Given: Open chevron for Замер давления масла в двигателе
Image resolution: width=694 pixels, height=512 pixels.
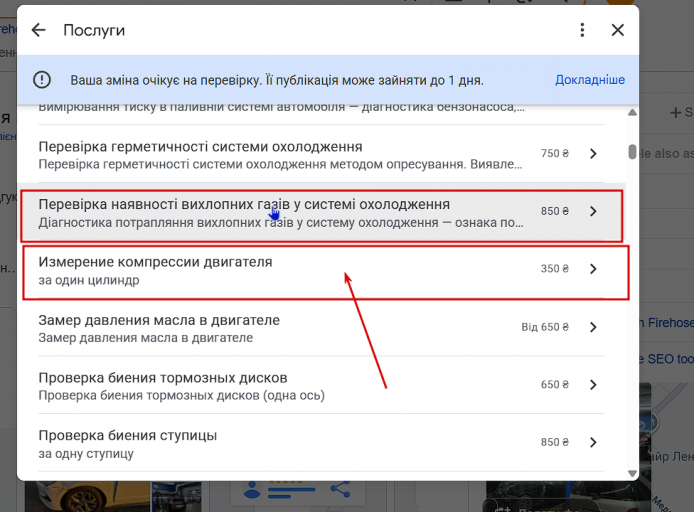Looking at the screenshot, I should [594, 327].
